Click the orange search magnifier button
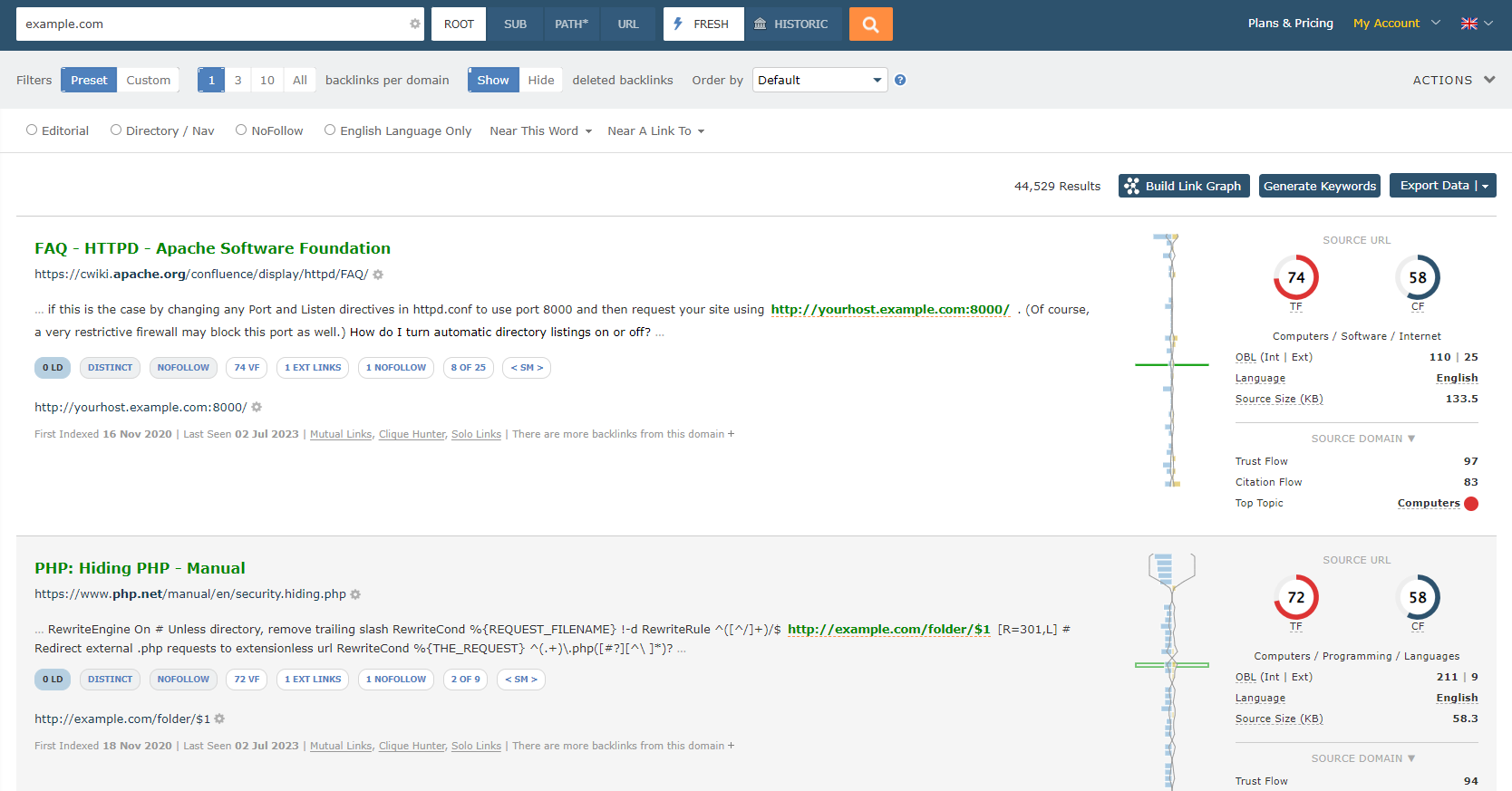Viewport: 1512px width, 791px height. point(870,24)
